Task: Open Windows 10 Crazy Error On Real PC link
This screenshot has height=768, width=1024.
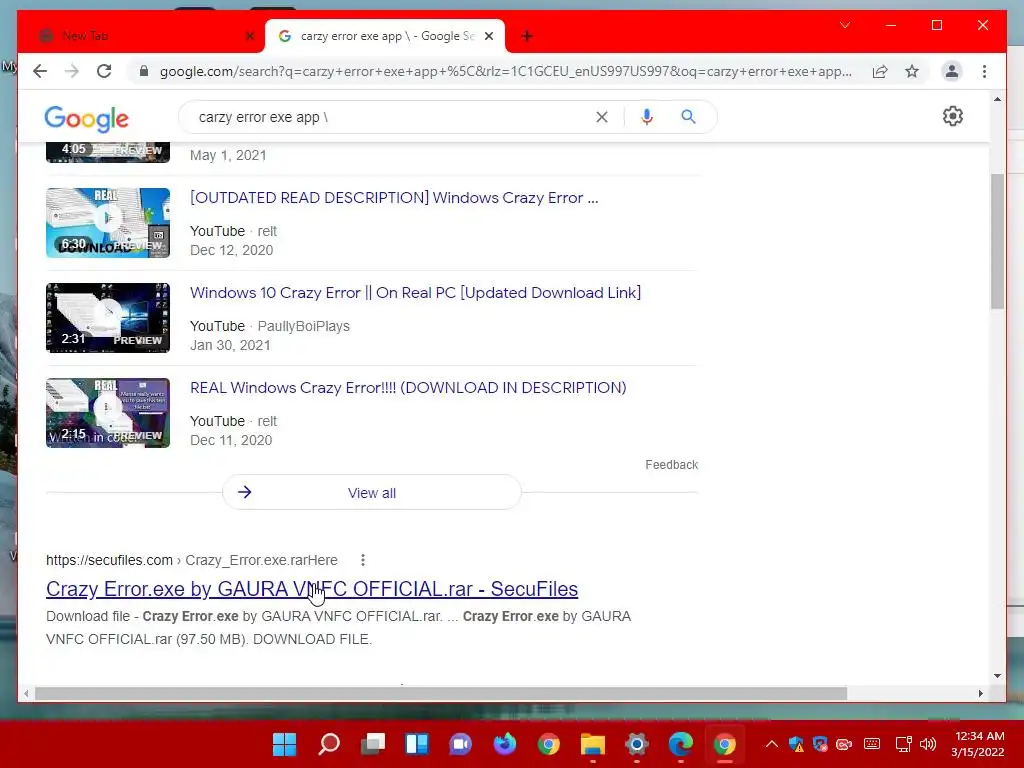Action: (x=415, y=293)
